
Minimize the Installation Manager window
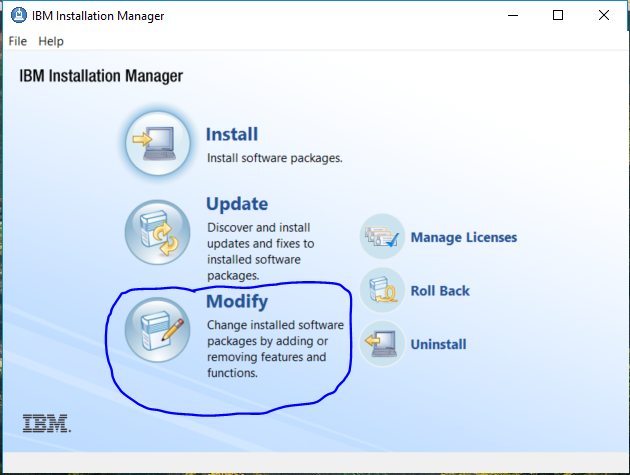(x=513, y=15)
